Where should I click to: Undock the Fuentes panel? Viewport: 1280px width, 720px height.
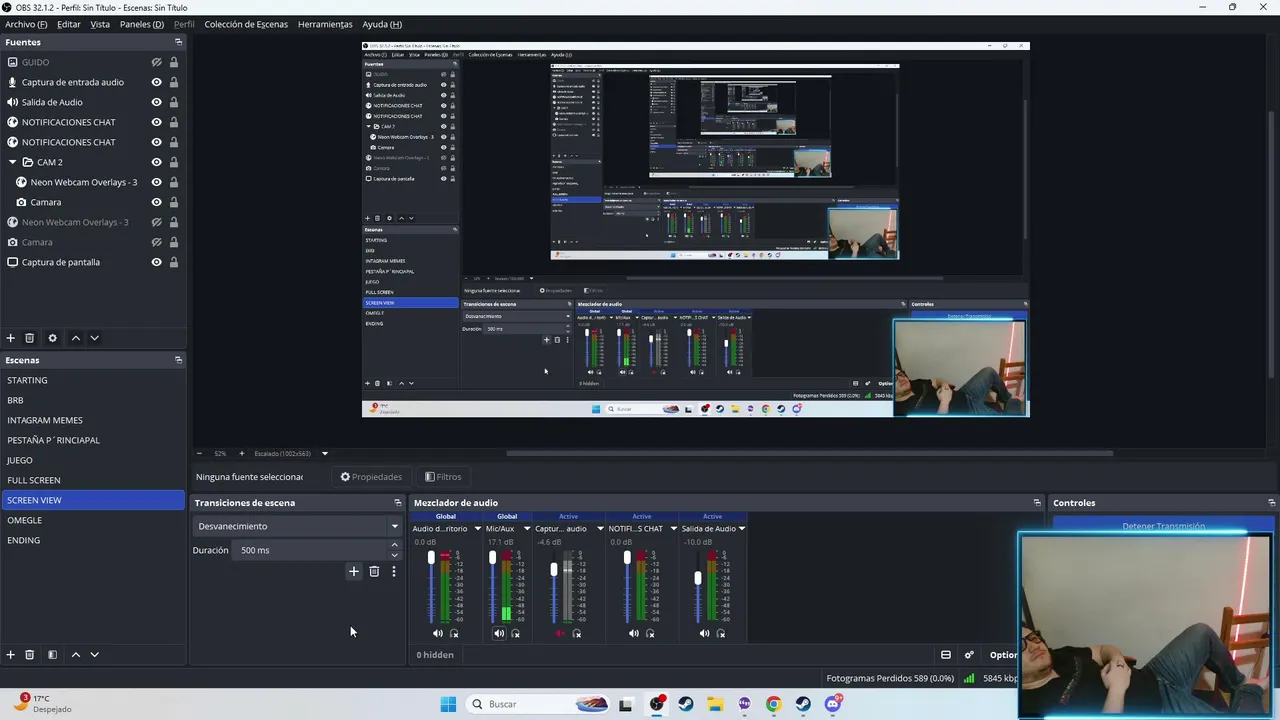point(178,42)
